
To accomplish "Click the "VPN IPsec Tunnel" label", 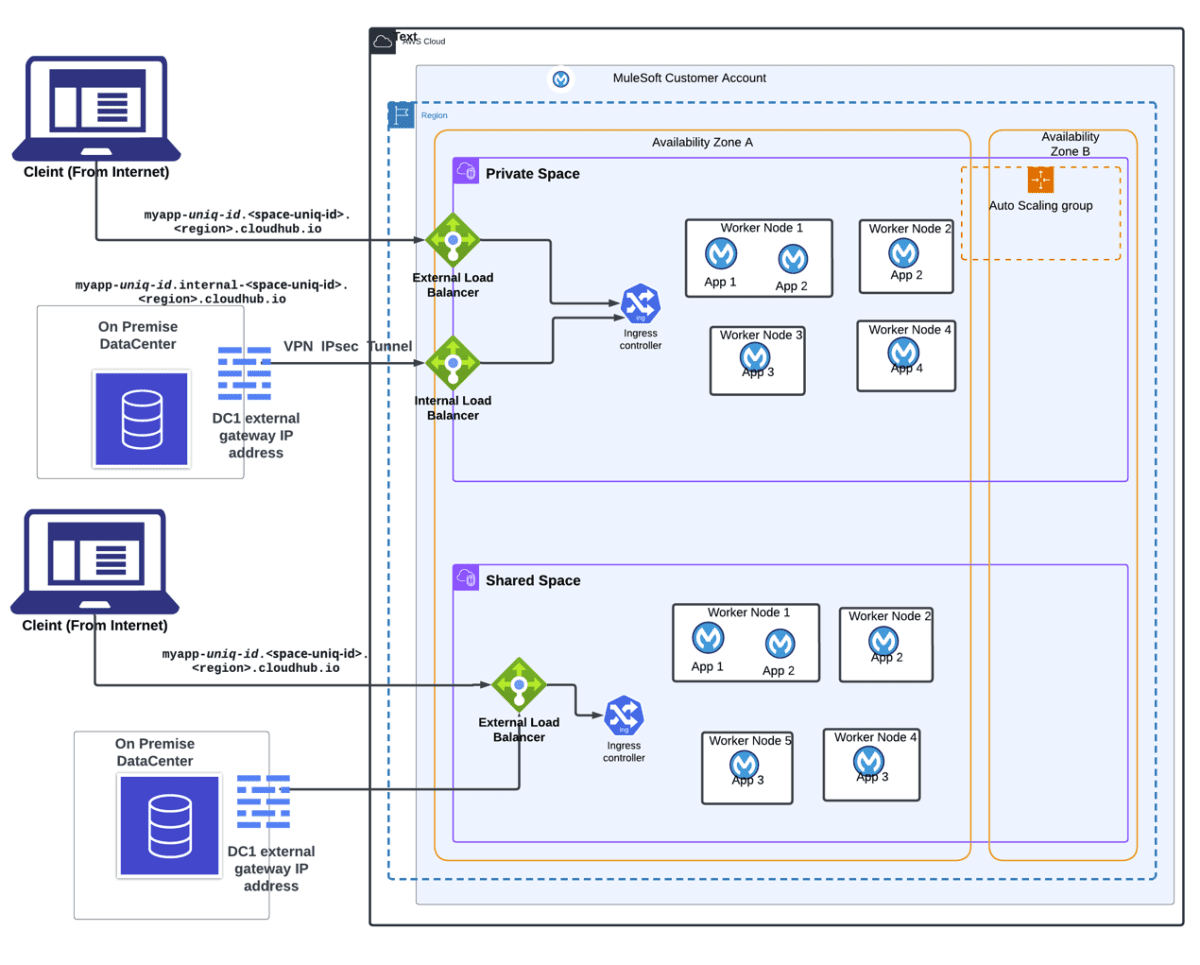I will click(348, 346).
